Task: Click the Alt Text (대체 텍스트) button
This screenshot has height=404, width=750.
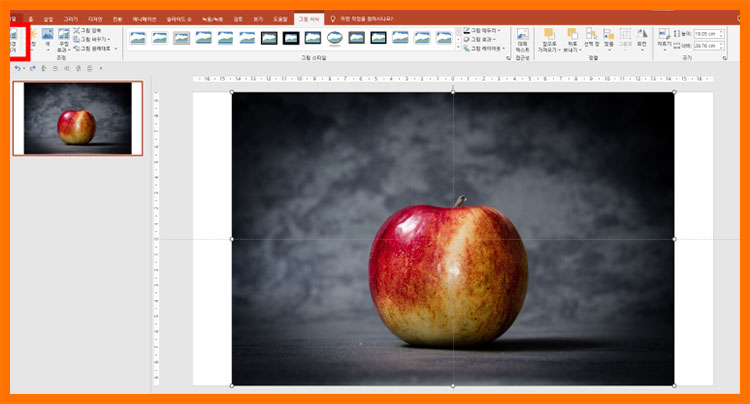Action: [522, 41]
